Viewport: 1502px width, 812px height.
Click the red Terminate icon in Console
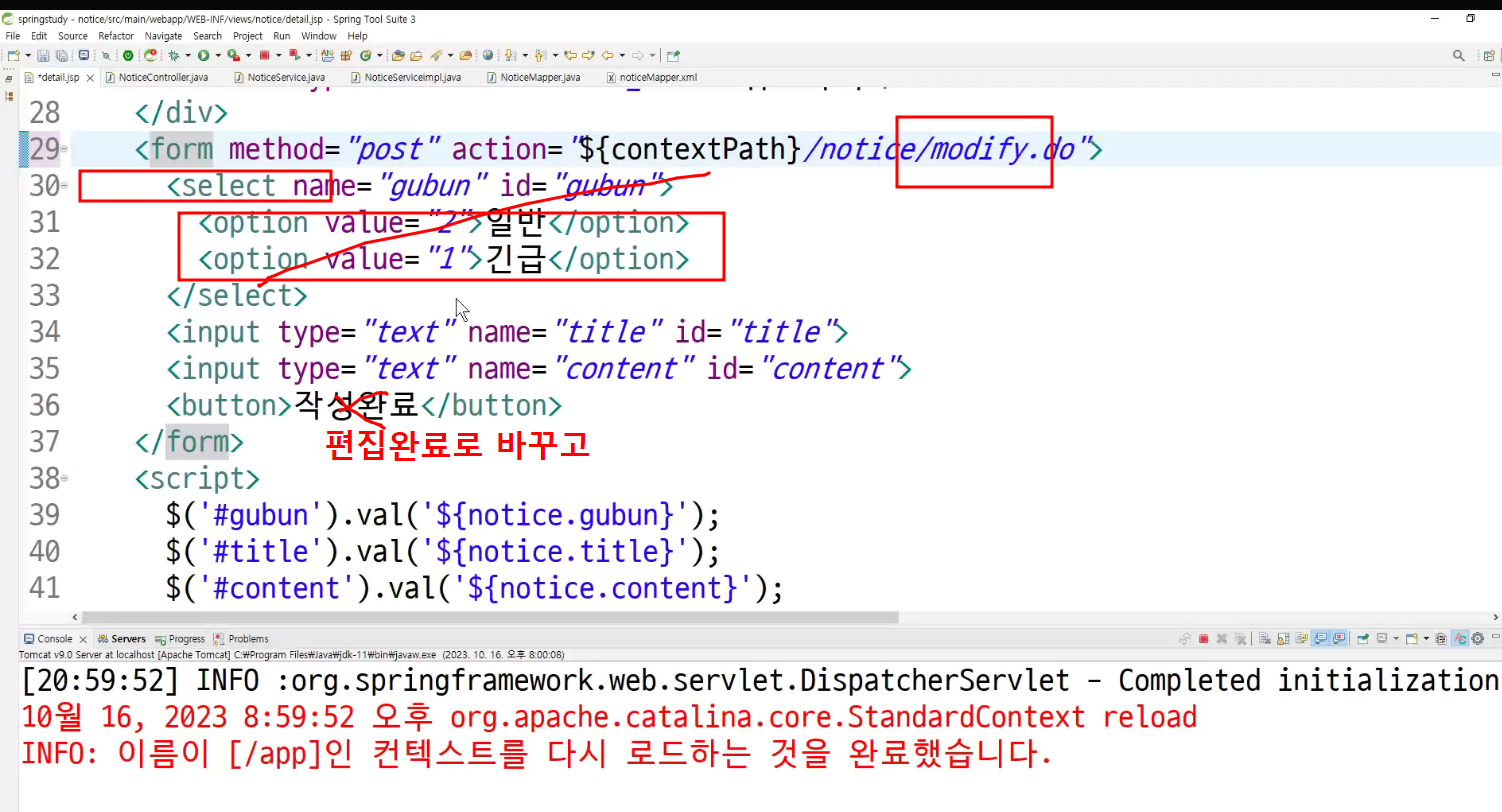(x=1204, y=638)
